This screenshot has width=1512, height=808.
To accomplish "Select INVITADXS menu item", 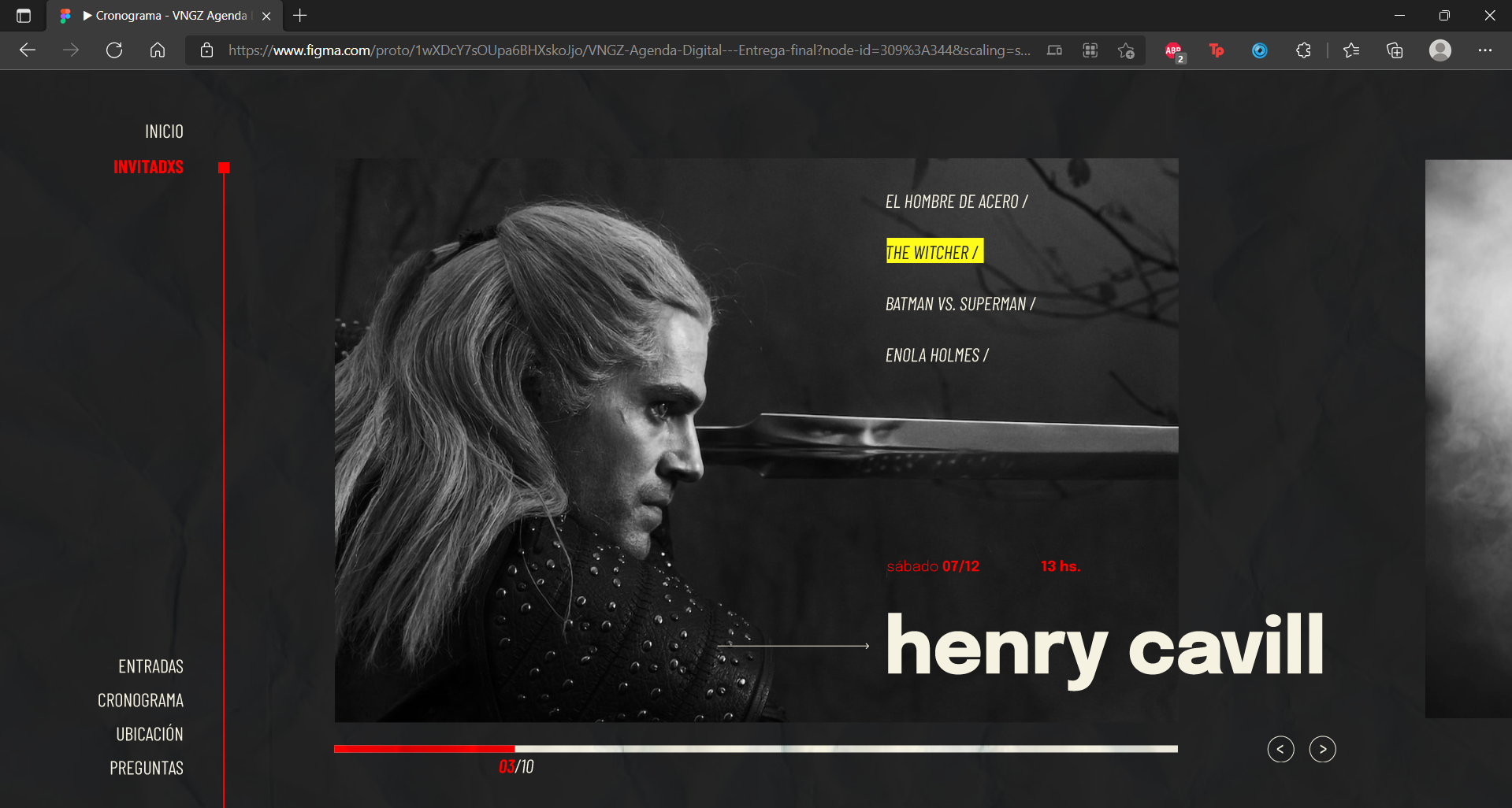I will click(148, 167).
